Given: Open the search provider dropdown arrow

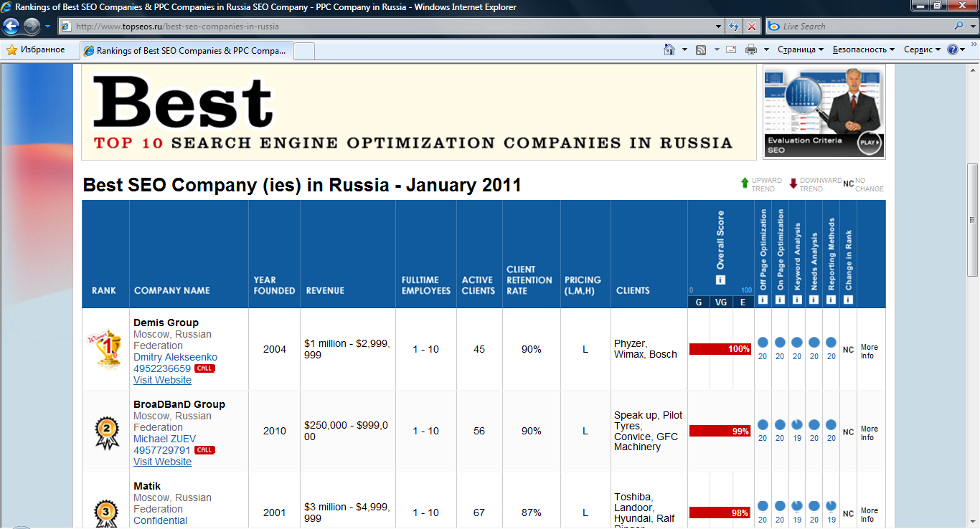Looking at the screenshot, I should 972,26.
